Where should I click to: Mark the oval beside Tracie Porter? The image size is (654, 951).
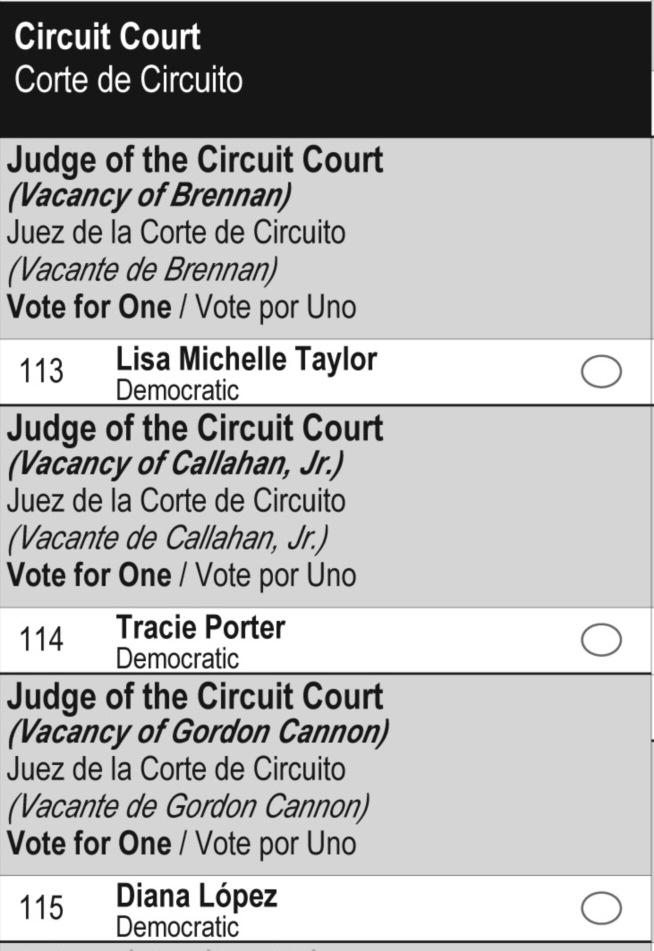click(x=601, y=640)
